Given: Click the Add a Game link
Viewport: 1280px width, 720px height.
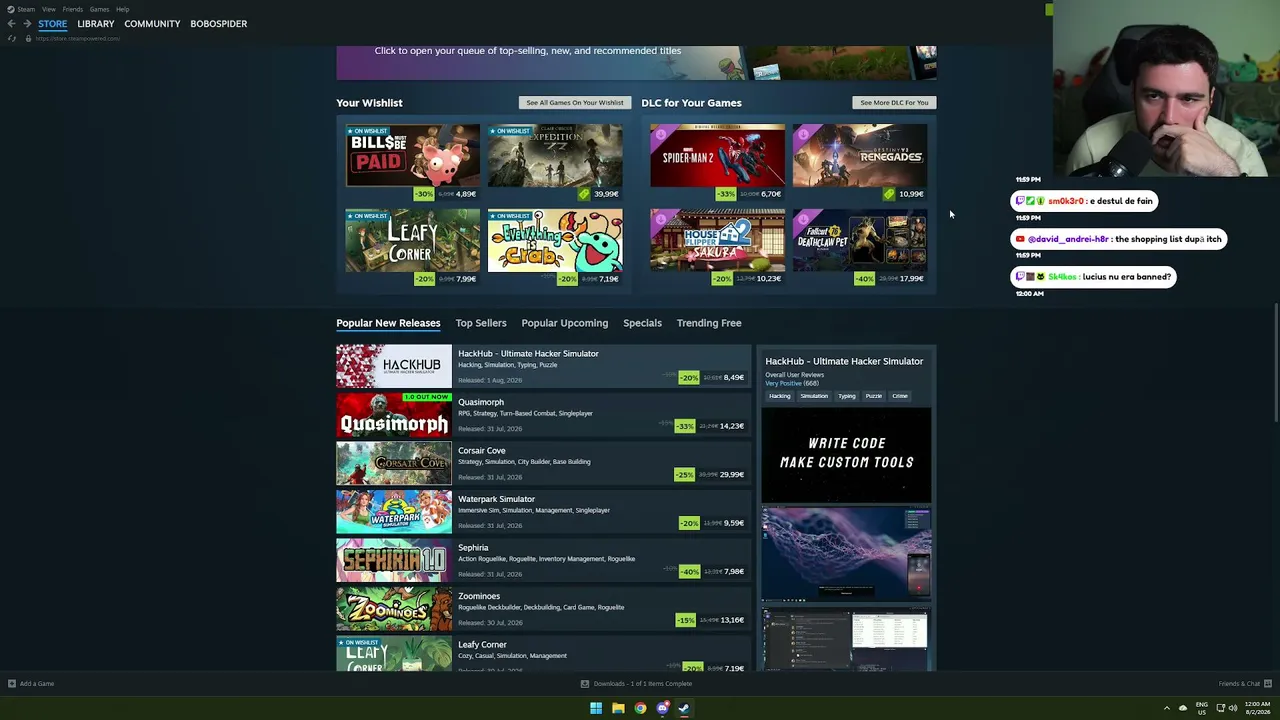Looking at the screenshot, I should (37, 684).
